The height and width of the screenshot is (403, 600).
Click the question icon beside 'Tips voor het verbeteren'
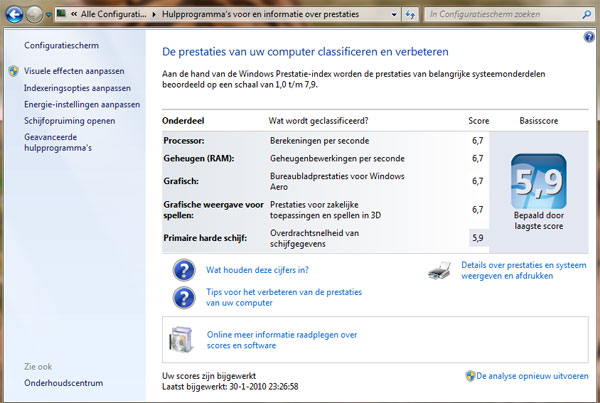184,298
